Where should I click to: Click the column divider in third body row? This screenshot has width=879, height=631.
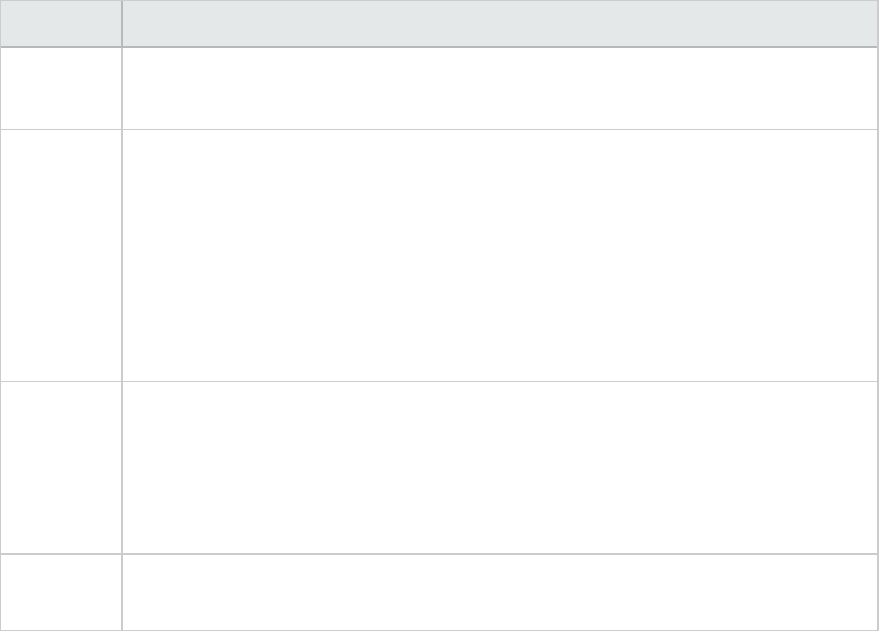(122, 467)
